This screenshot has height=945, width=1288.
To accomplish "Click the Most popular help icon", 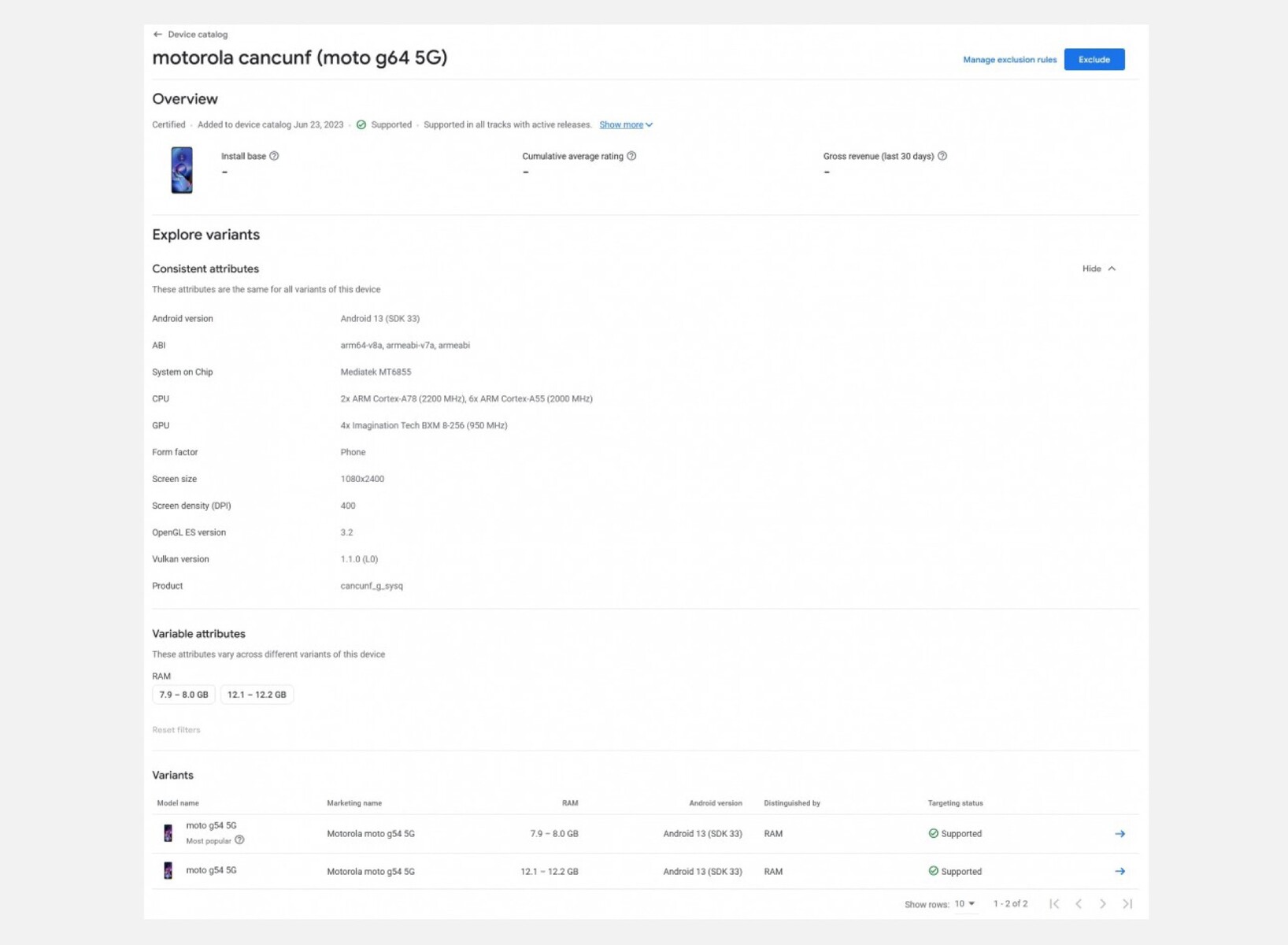I will pos(239,840).
